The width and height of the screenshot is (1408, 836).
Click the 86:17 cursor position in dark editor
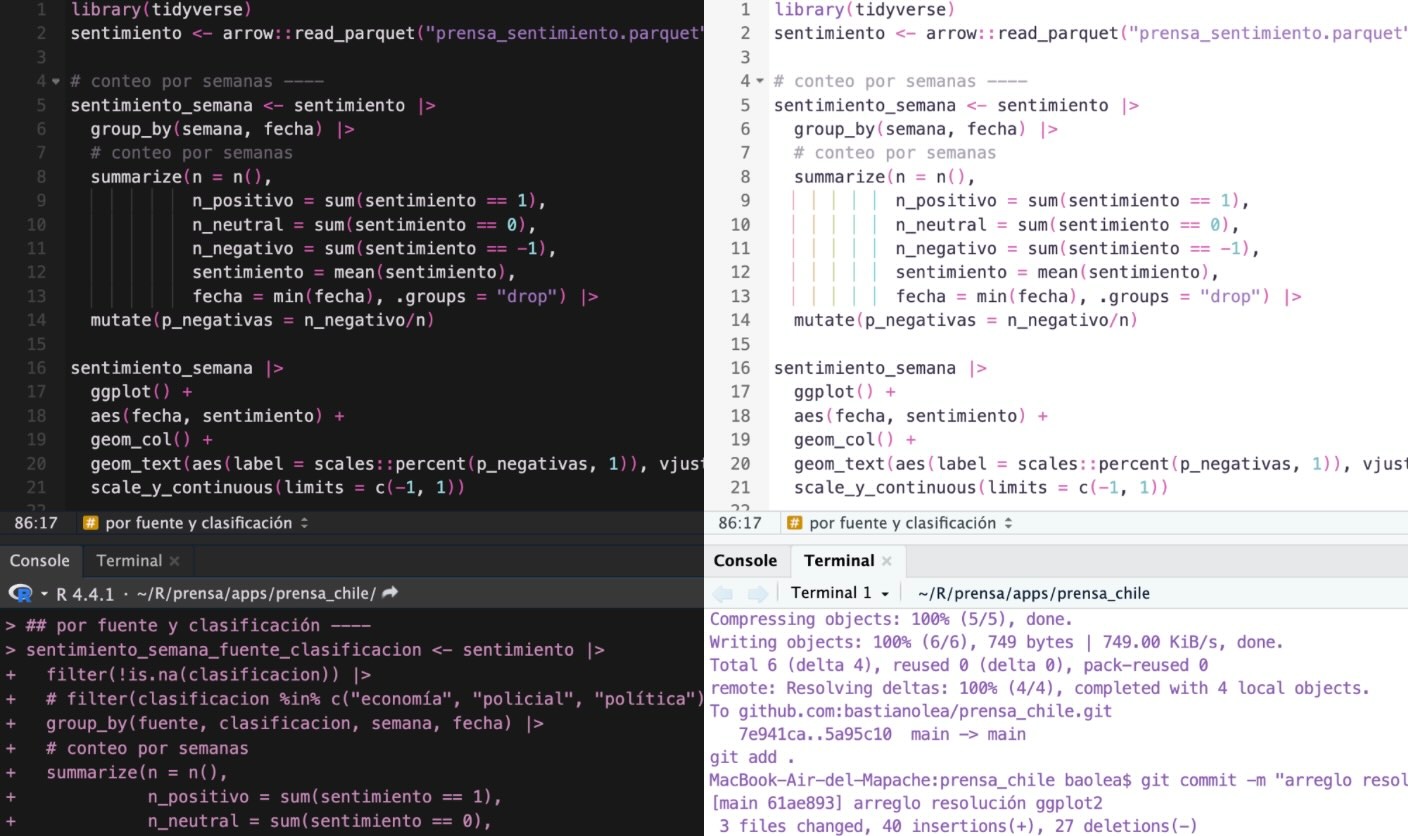click(38, 523)
